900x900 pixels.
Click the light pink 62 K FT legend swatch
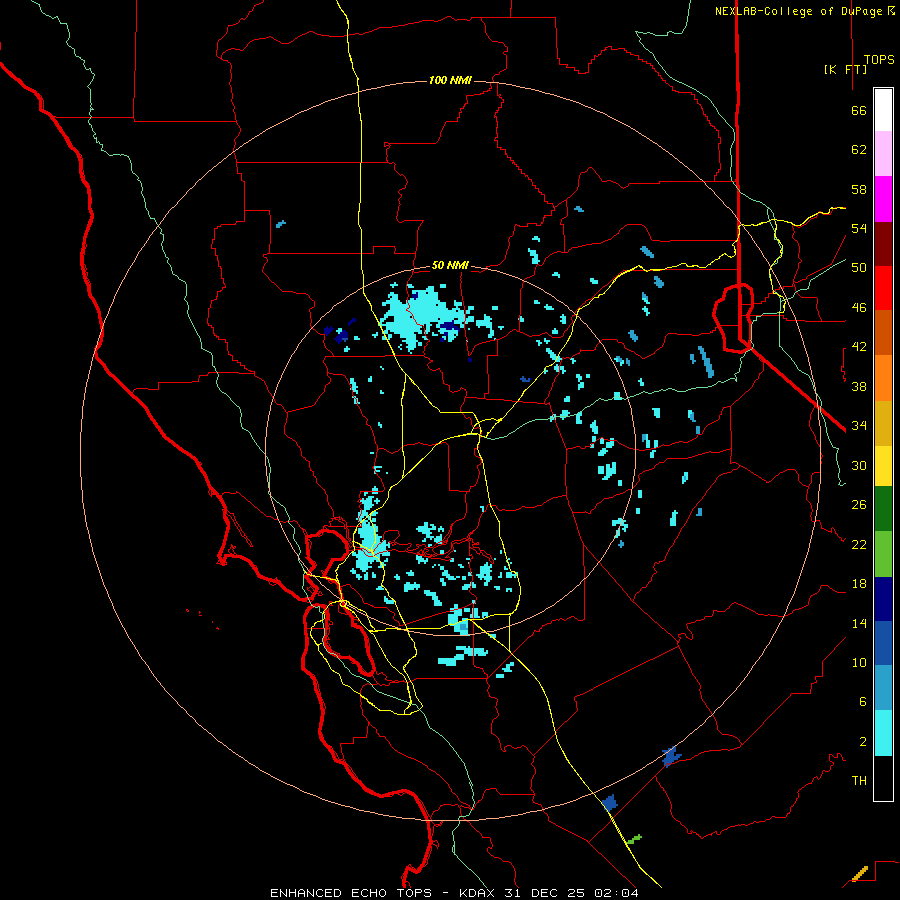[x=883, y=154]
